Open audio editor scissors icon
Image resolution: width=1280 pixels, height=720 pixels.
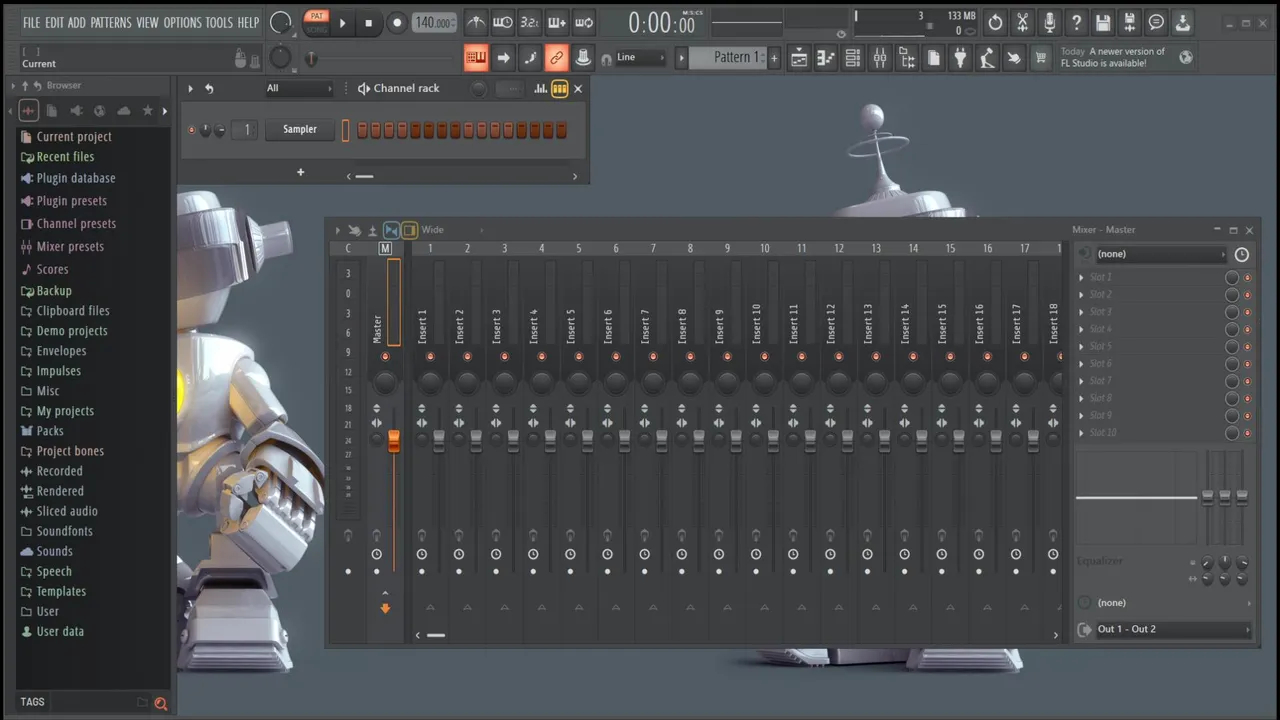(1022, 23)
